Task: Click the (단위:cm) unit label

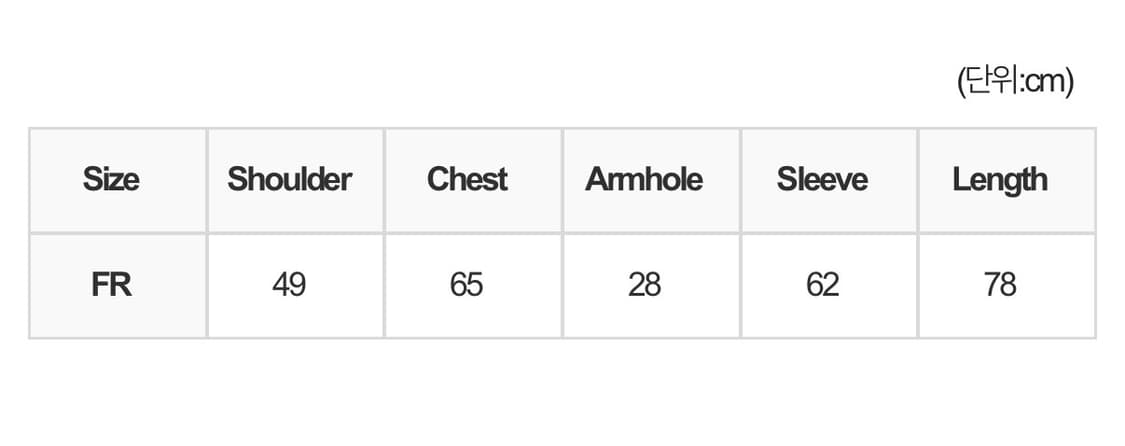Action: (1015, 82)
